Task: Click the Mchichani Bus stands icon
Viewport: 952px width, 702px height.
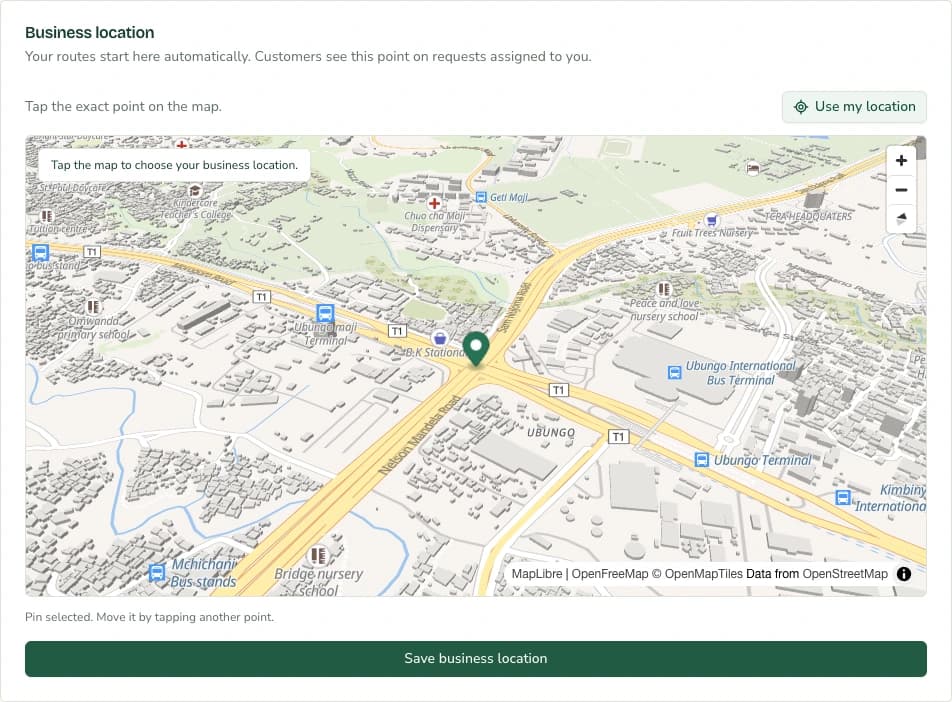Action: 157,572
